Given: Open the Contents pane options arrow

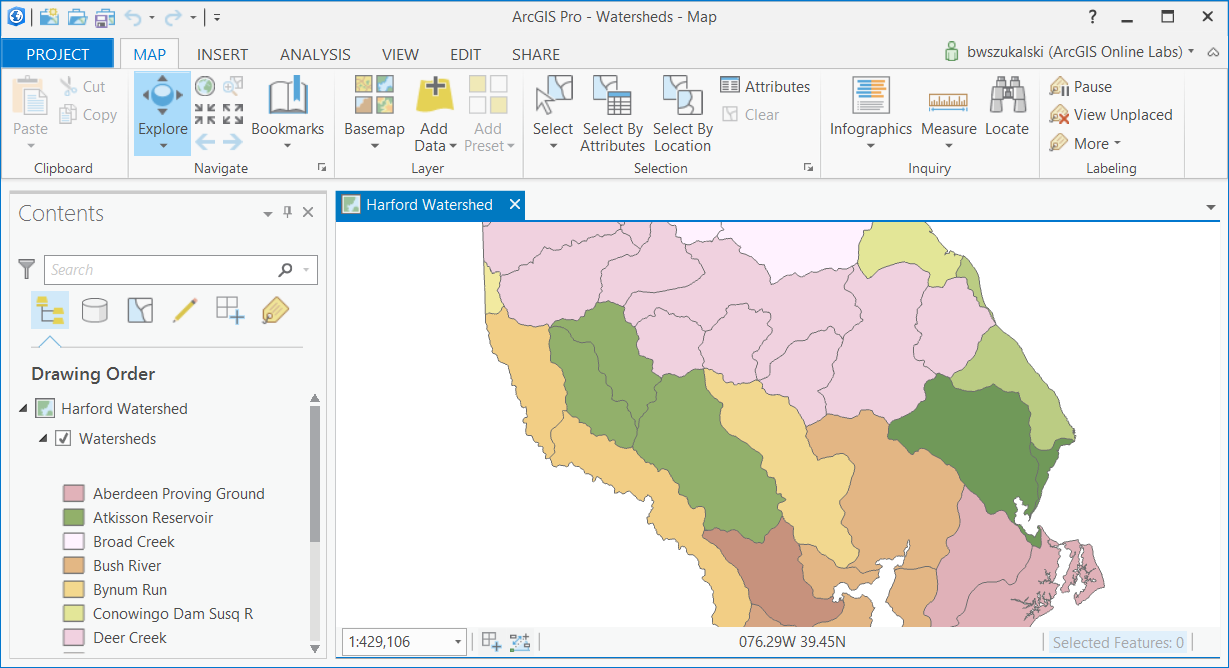Looking at the screenshot, I should tap(268, 213).
